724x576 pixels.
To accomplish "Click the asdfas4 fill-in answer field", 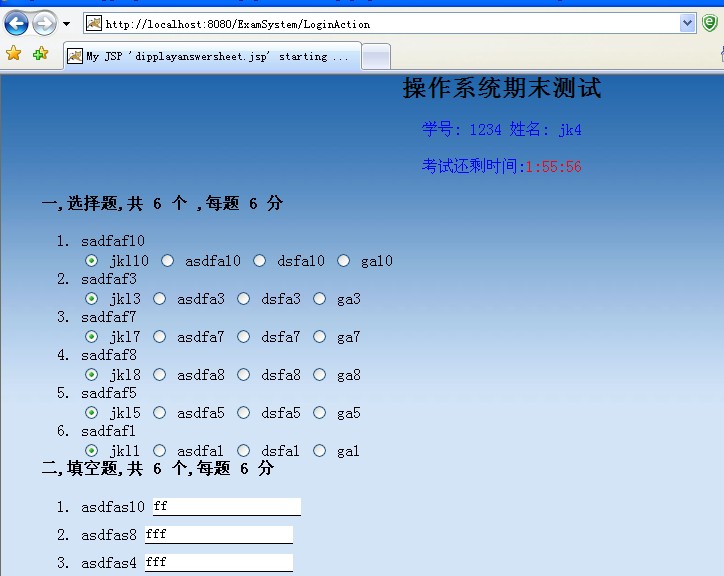I will coord(219,563).
